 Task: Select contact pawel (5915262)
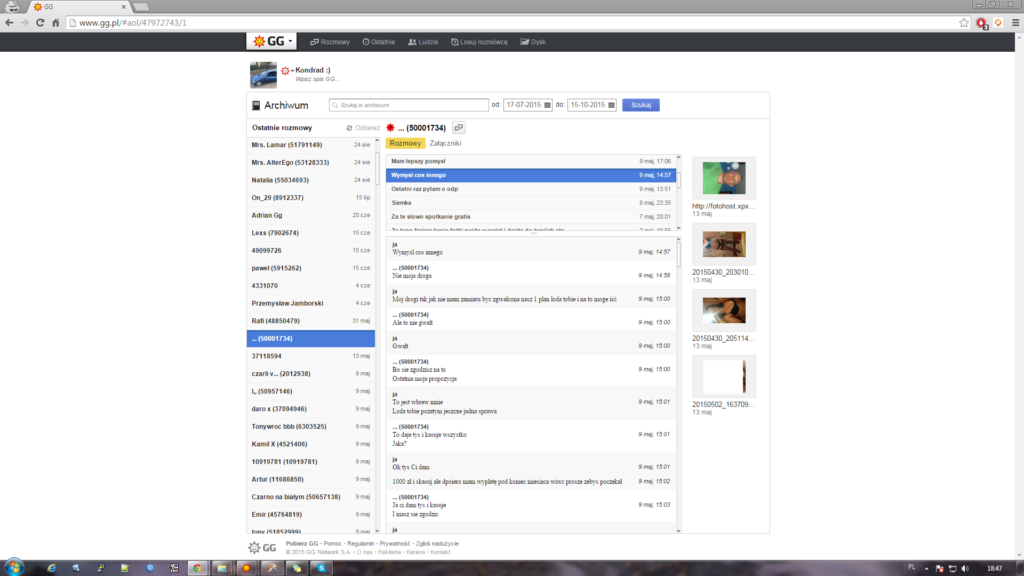pyautogui.click(x=311, y=268)
